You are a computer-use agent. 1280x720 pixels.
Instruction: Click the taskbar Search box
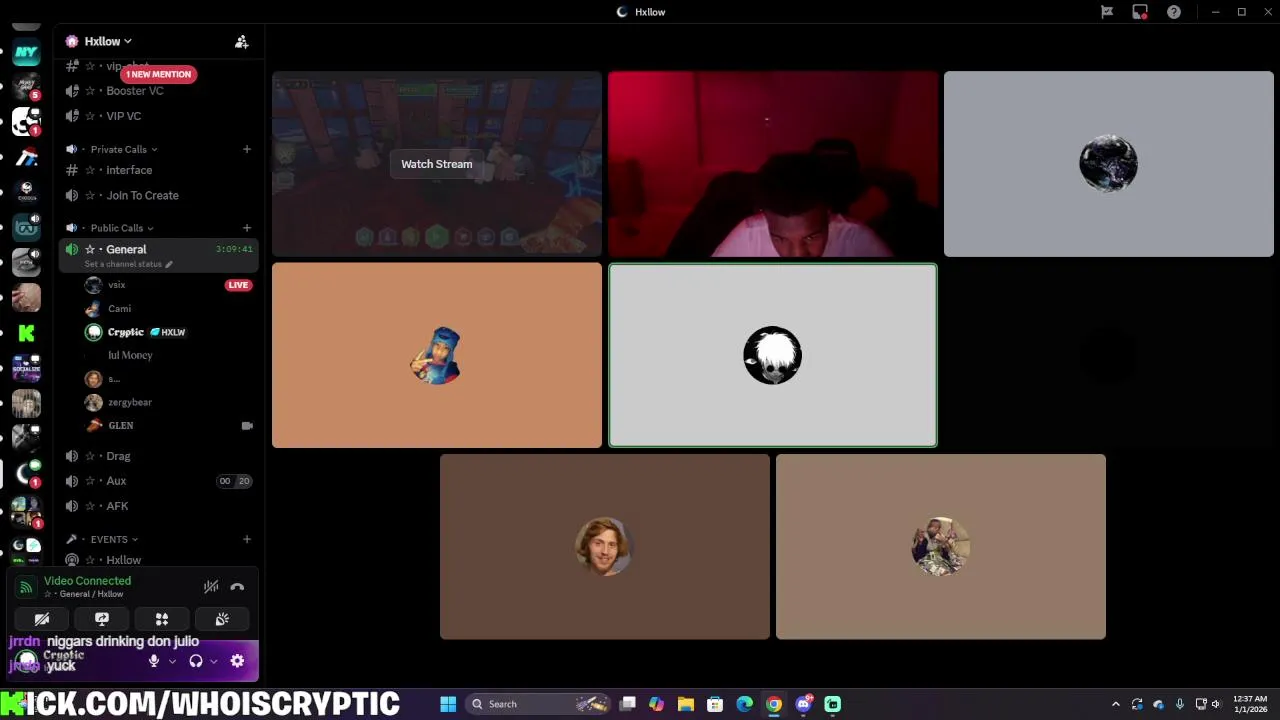540,704
